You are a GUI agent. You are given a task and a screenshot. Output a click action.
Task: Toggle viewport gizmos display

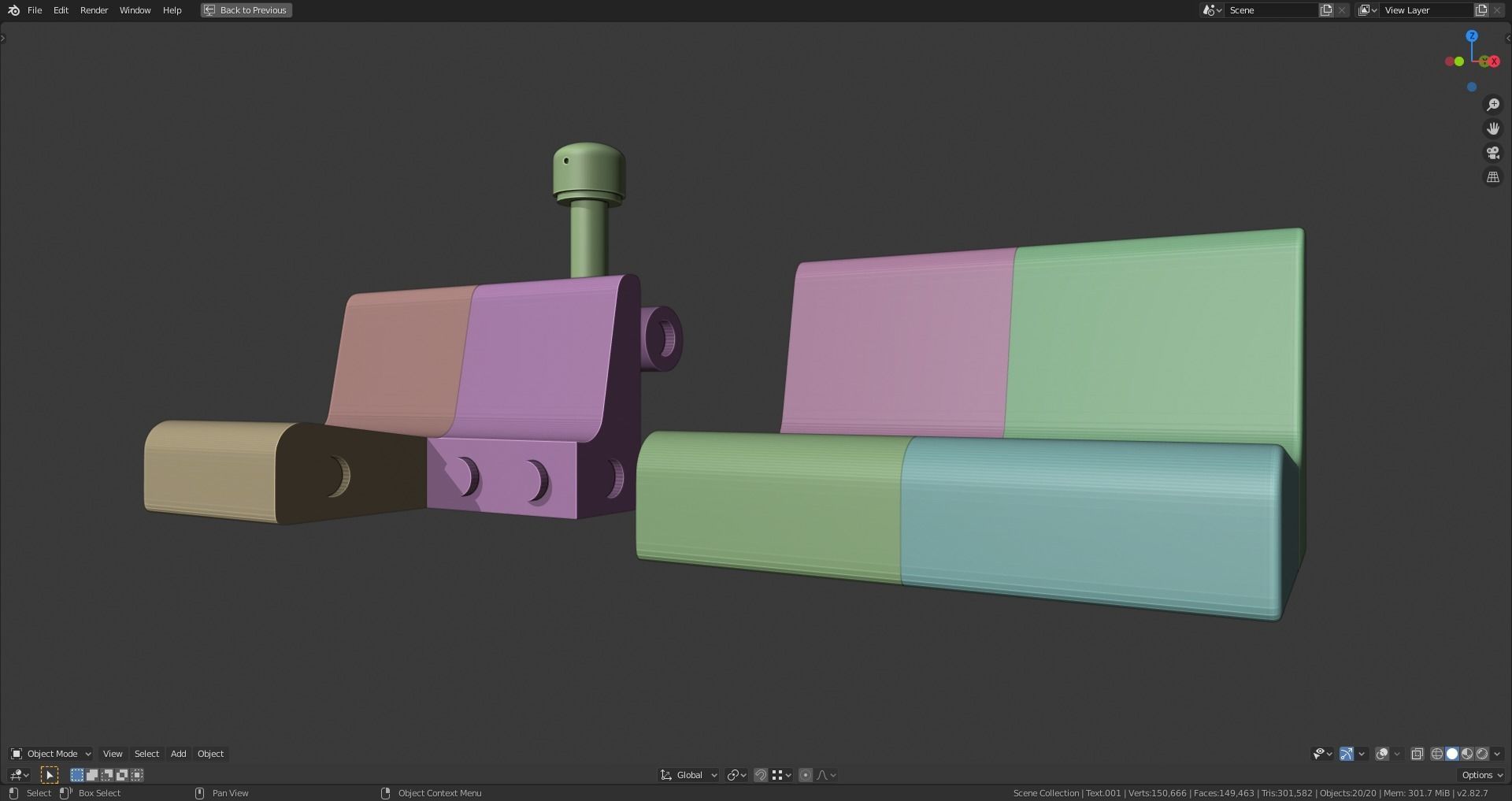tap(1347, 754)
